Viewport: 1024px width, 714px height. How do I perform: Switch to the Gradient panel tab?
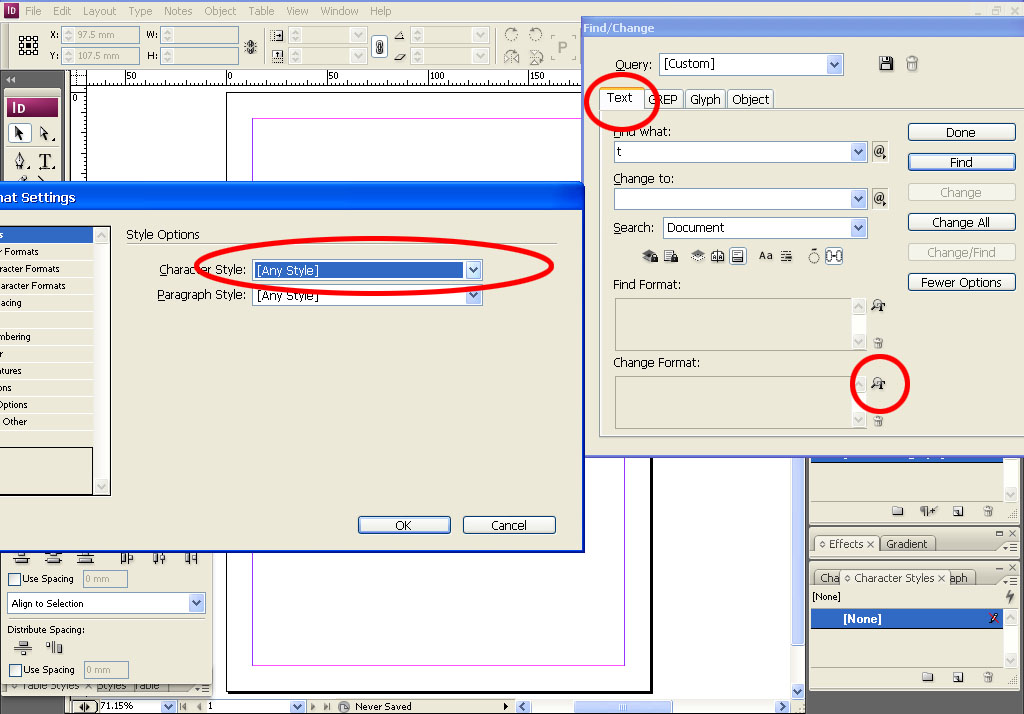(x=906, y=544)
